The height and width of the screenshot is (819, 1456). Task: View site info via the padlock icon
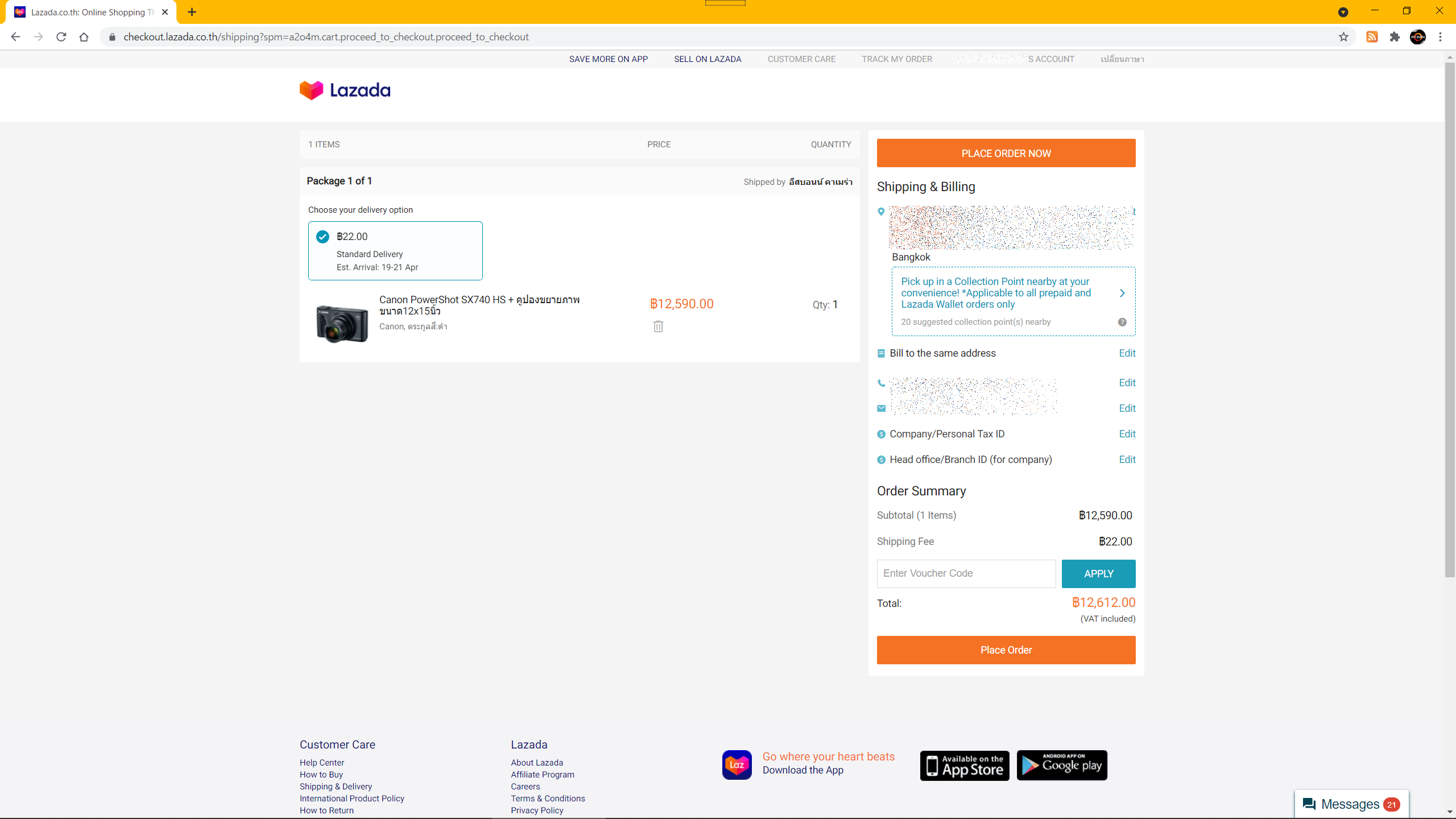[112, 37]
